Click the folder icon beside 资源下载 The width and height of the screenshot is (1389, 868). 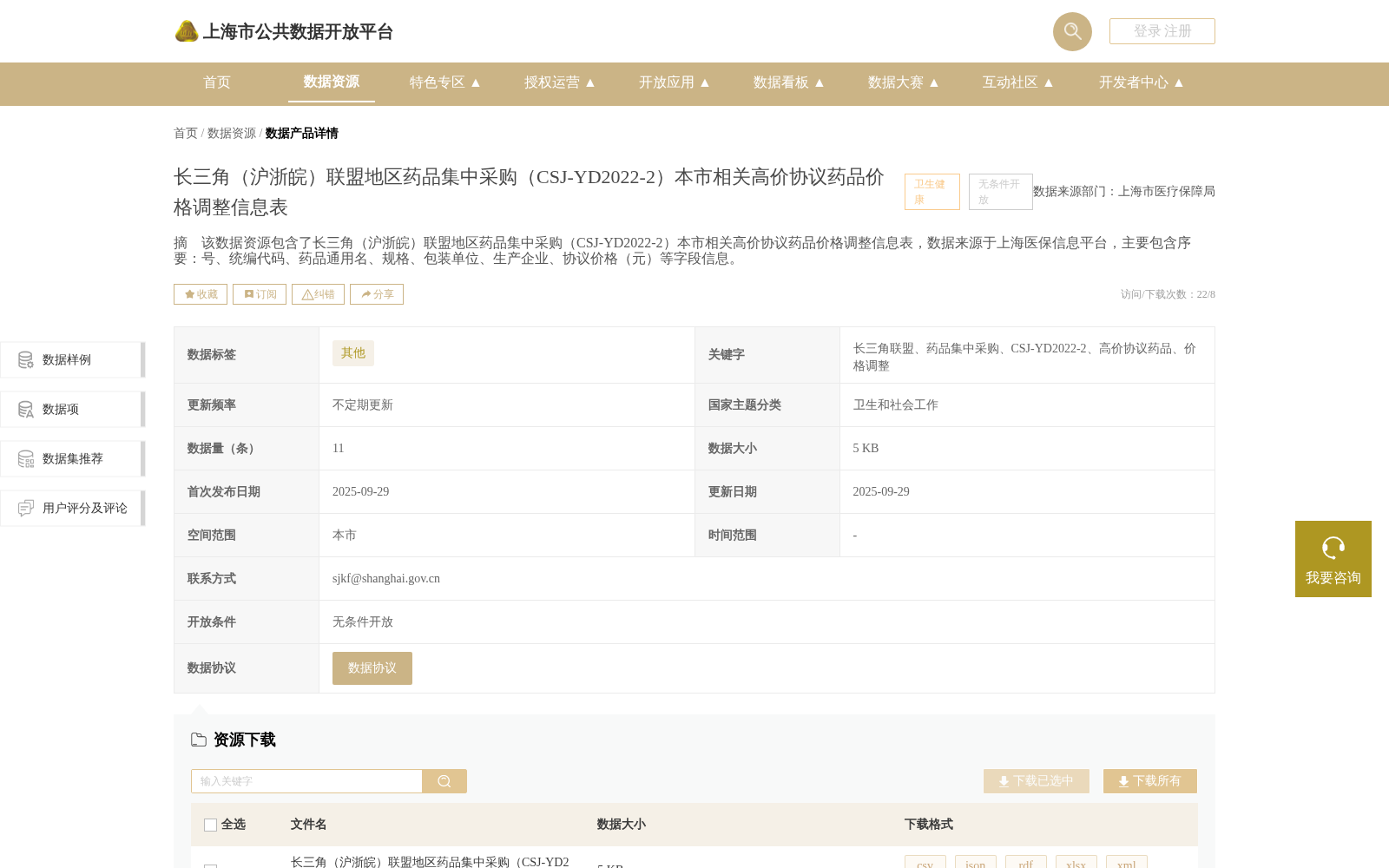tap(199, 740)
